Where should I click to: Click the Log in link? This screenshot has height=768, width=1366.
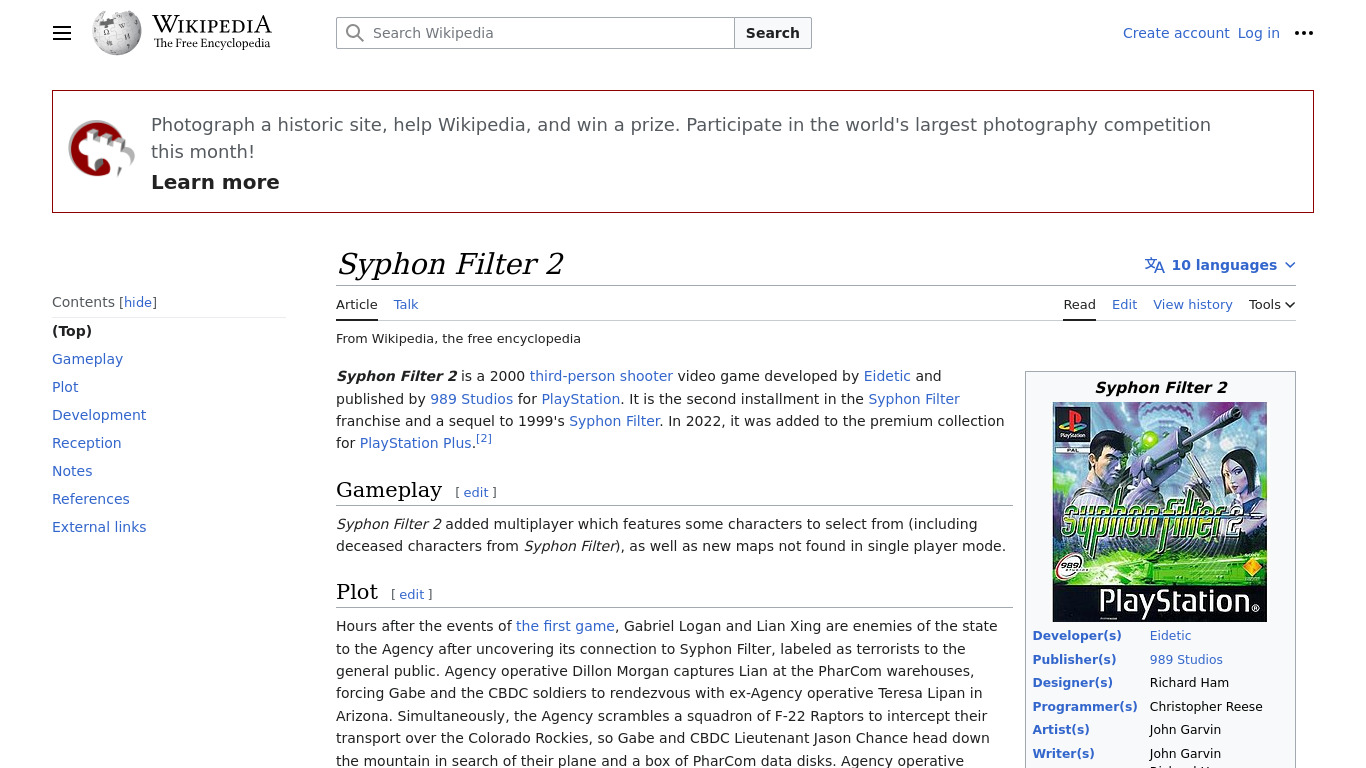[x=1258, y=33]
